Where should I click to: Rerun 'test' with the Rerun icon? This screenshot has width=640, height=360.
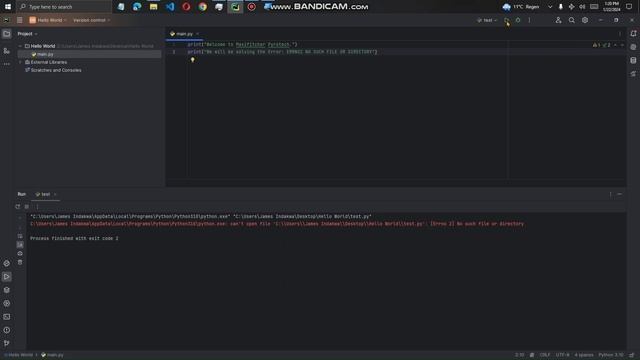[18, 207]
